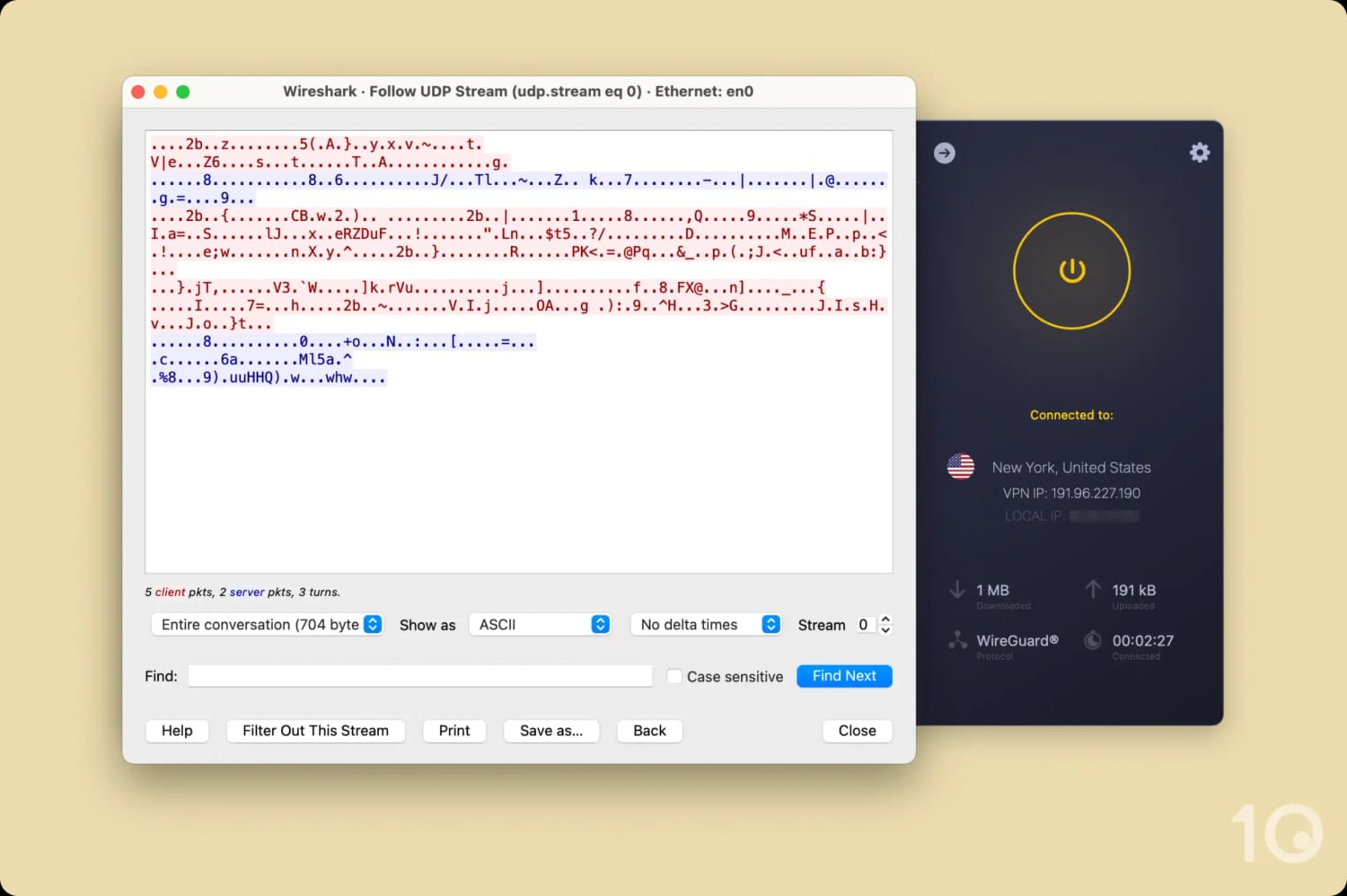Screen dimensions: 1347x896
Task: Click the forward arrow in the VPN panel
Action: click(944, 153)
